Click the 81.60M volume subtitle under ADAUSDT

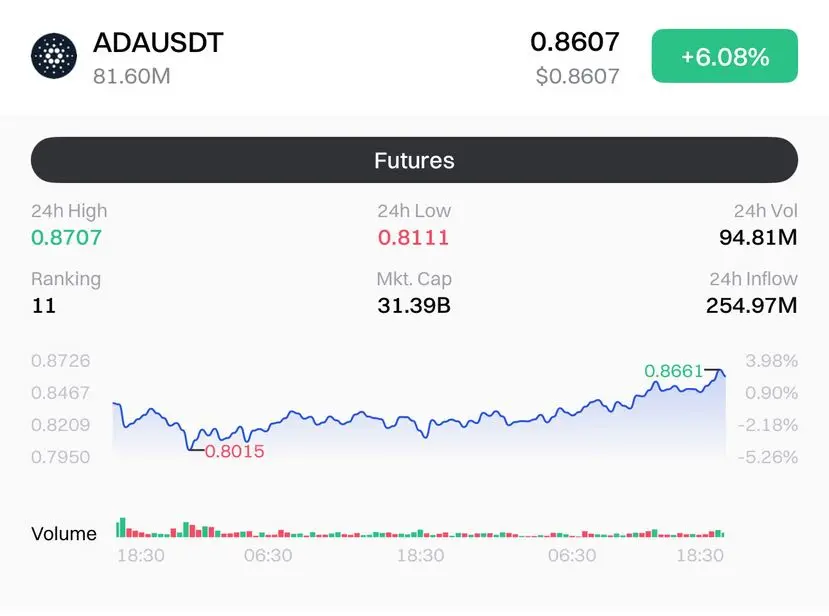click(x=132, y=76)
